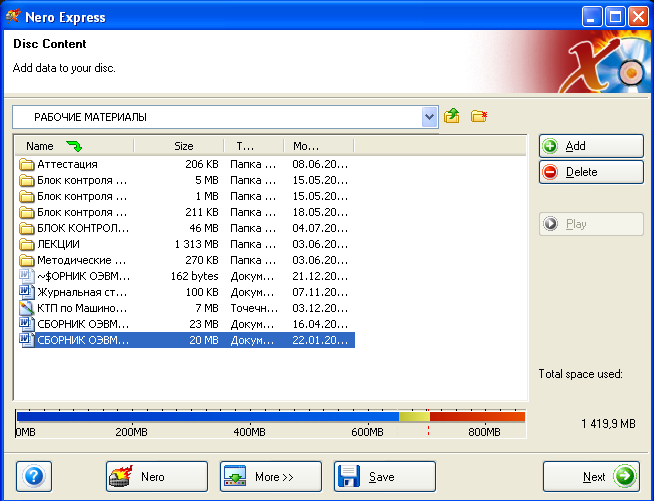Click the Методические ... folder name
The width and height of the screenshot is (654, 501).
82,260
